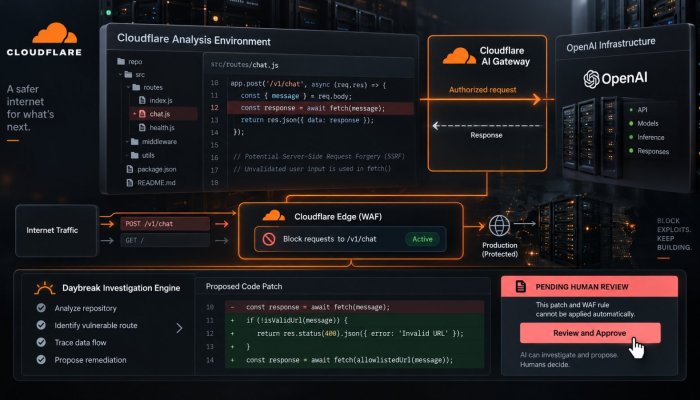Viewport: 700px width, 400px height.
Task: Click the middleware folder icon
Action: coord(135,142)
